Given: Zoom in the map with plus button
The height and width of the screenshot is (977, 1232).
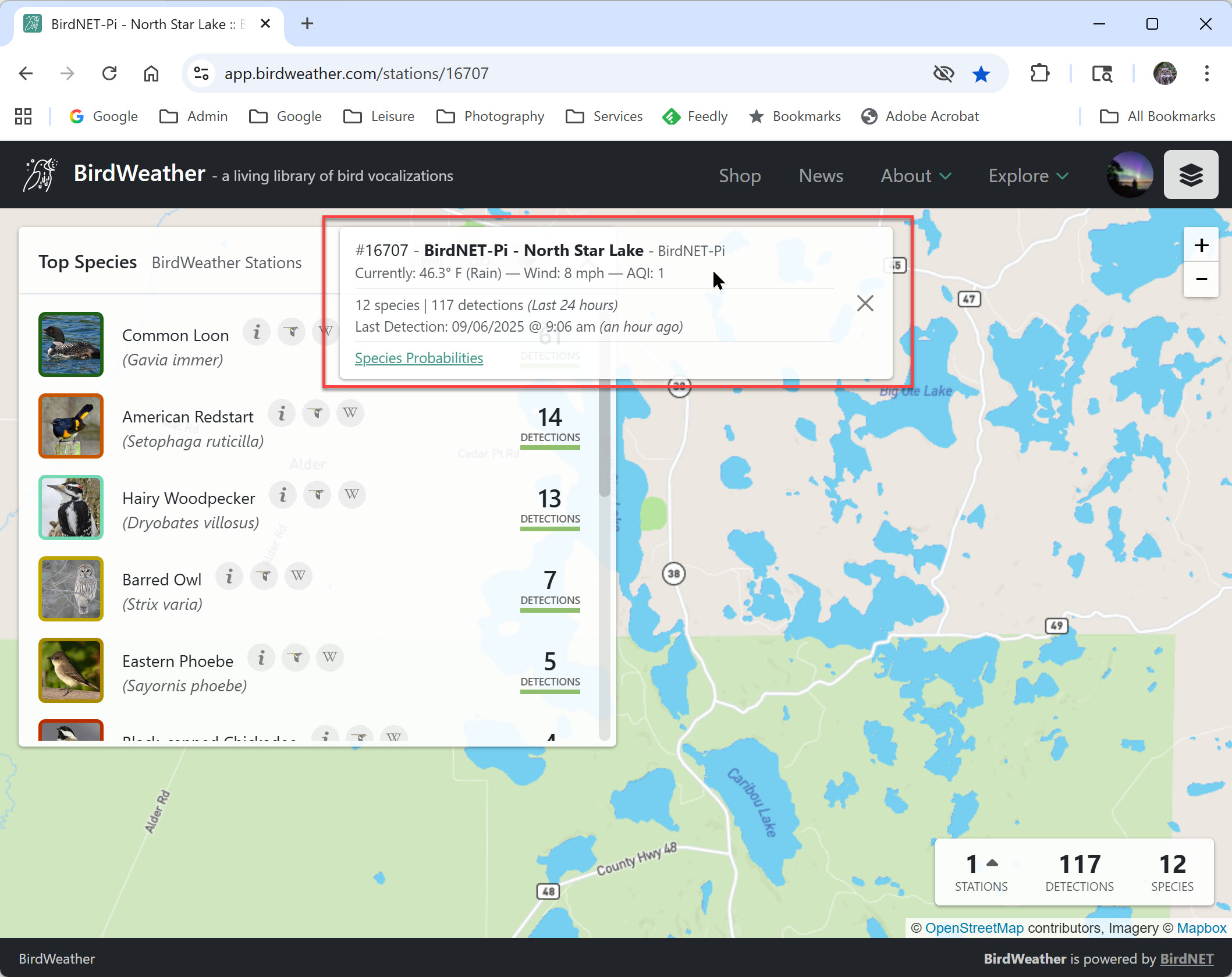Looking at the screenshot, I should tap(1201, 245).
